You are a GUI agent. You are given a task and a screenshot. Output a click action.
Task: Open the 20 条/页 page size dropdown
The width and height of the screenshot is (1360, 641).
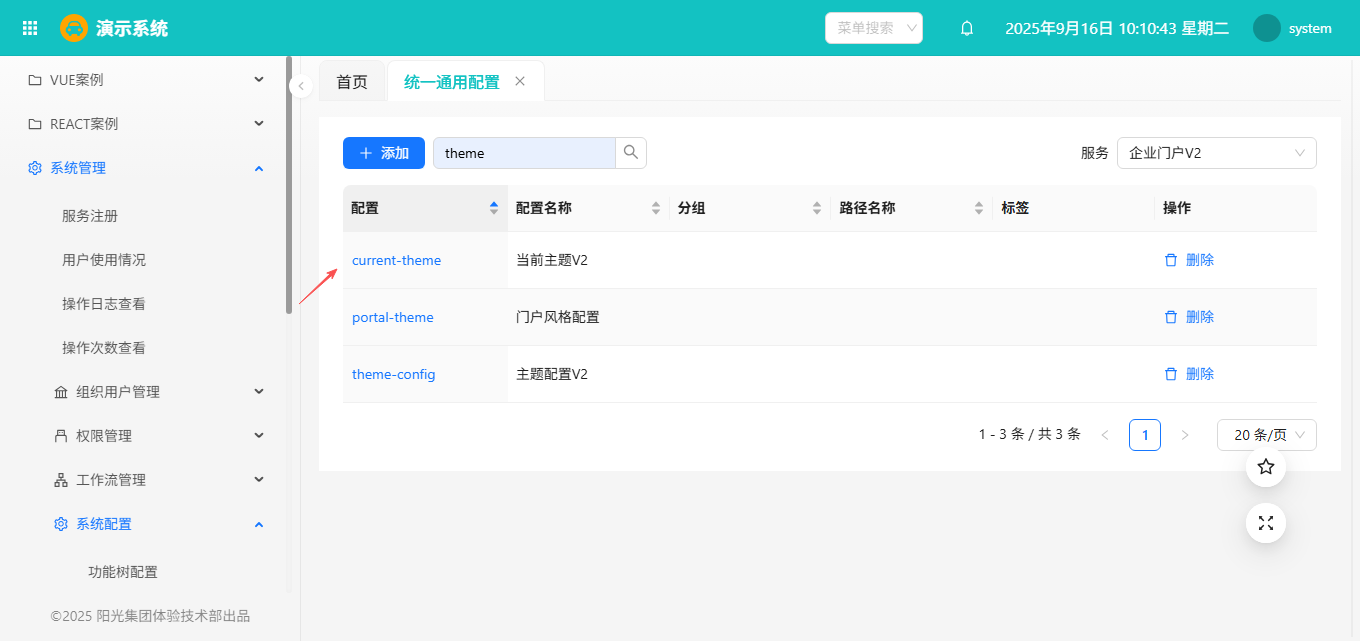click(x=1266, y=435)
